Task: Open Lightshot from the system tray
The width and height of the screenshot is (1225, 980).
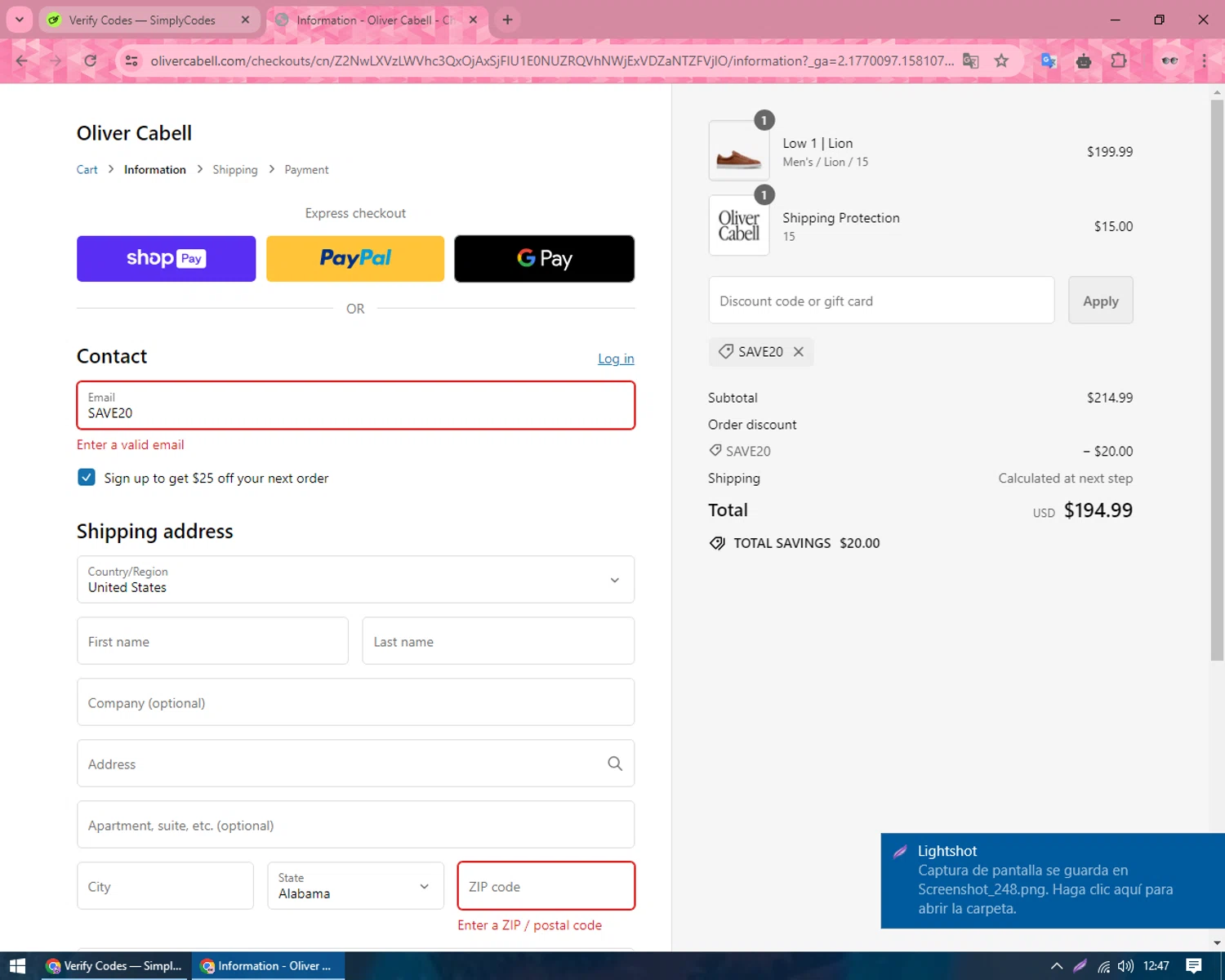Action: [x=1080, y=966]
